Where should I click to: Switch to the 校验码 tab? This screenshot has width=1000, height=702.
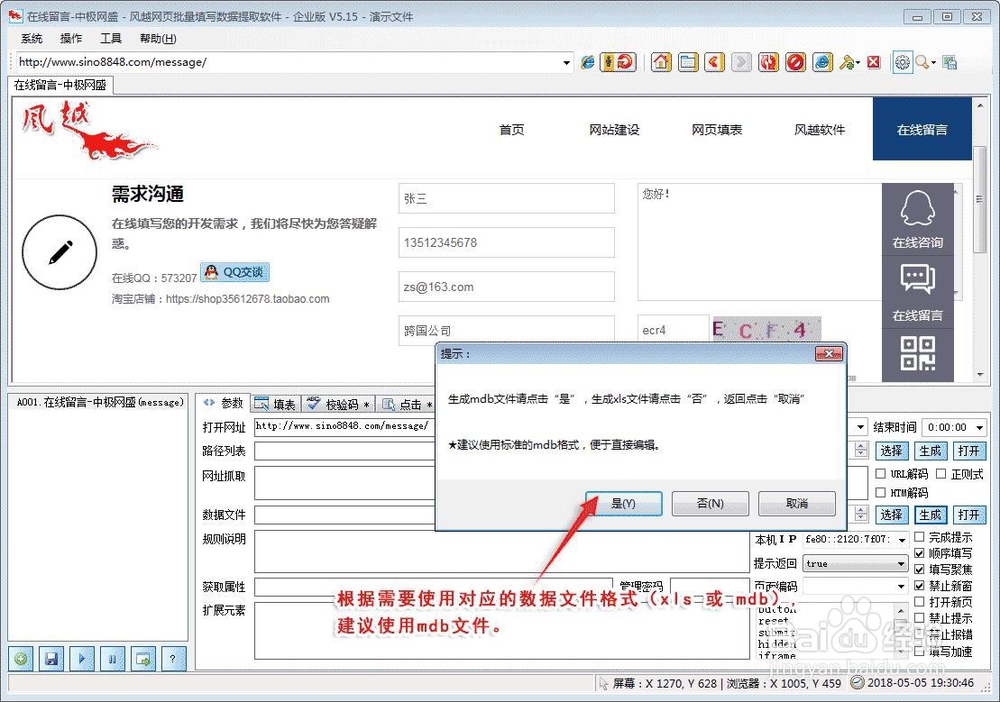(338, 404)
